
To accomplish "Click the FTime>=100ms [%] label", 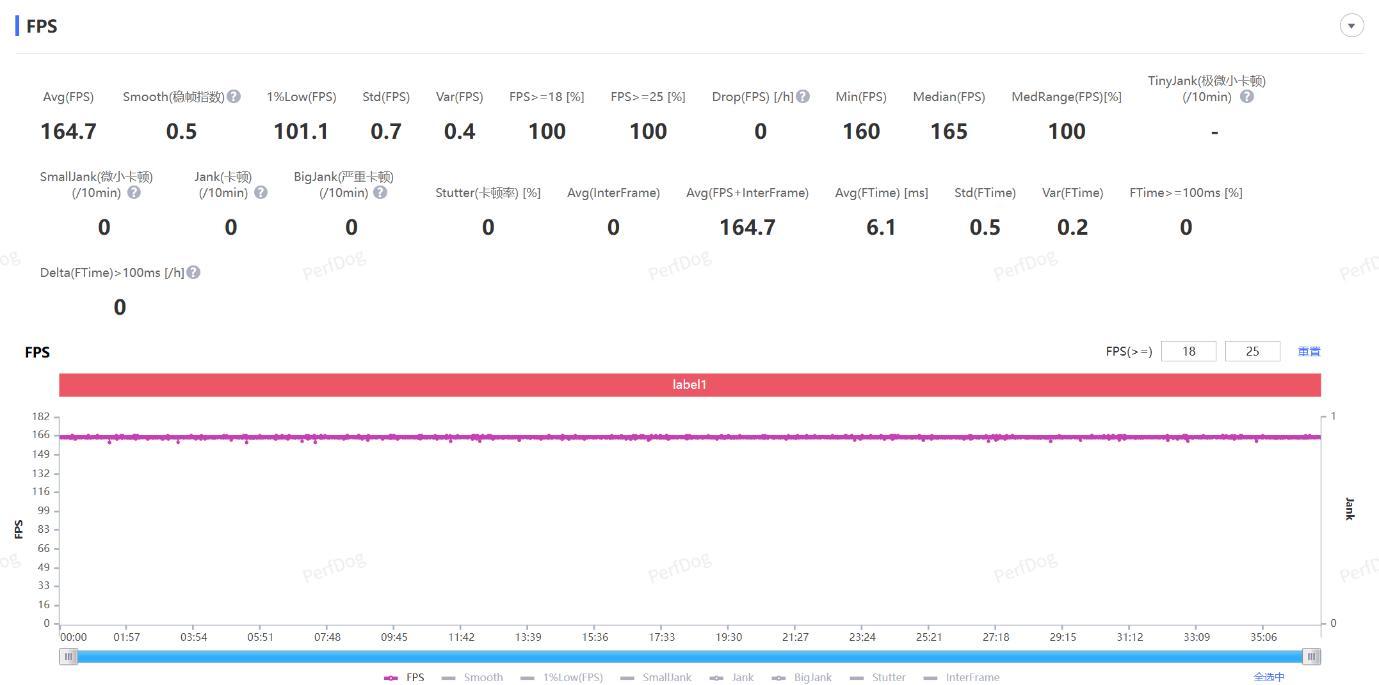I will 1186,193.
